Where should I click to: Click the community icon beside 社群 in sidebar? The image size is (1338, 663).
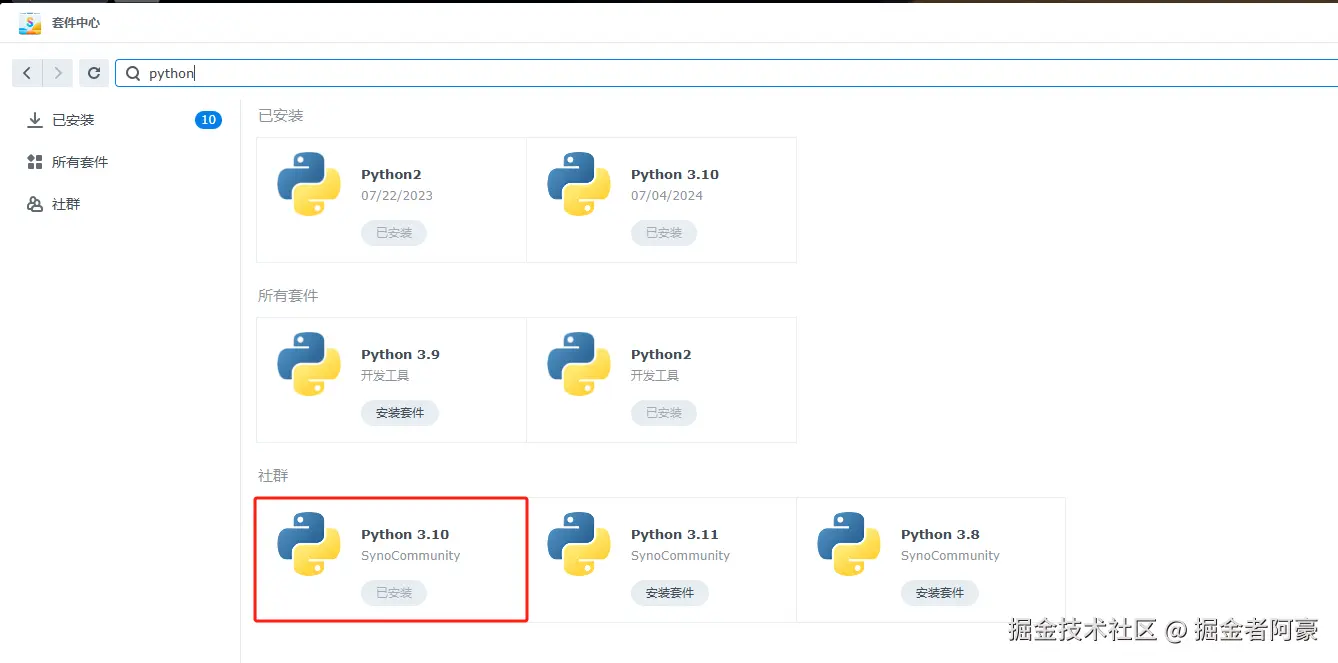35,204
